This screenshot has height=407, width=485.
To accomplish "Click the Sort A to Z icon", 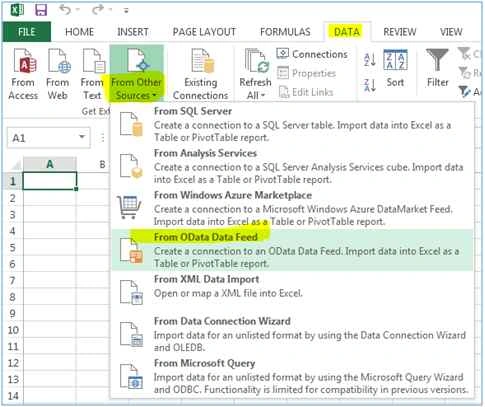I will coord(370,60).
